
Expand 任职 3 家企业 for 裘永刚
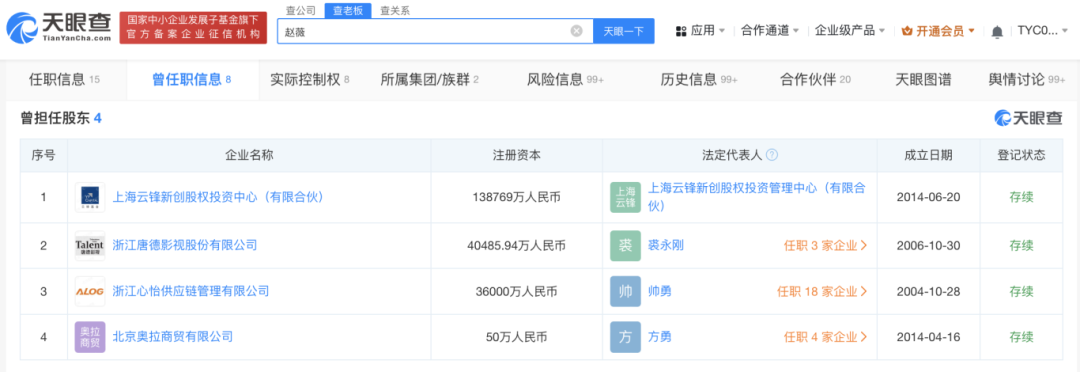pos(826,245)
